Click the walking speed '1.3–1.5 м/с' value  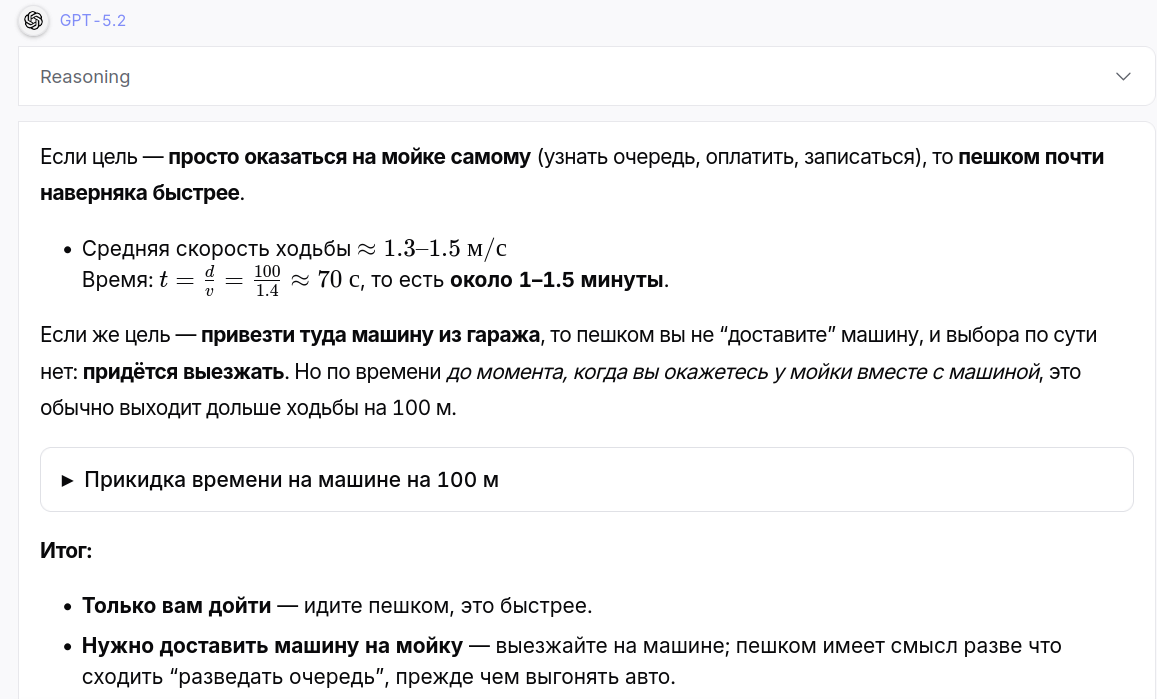coord(445,249)
